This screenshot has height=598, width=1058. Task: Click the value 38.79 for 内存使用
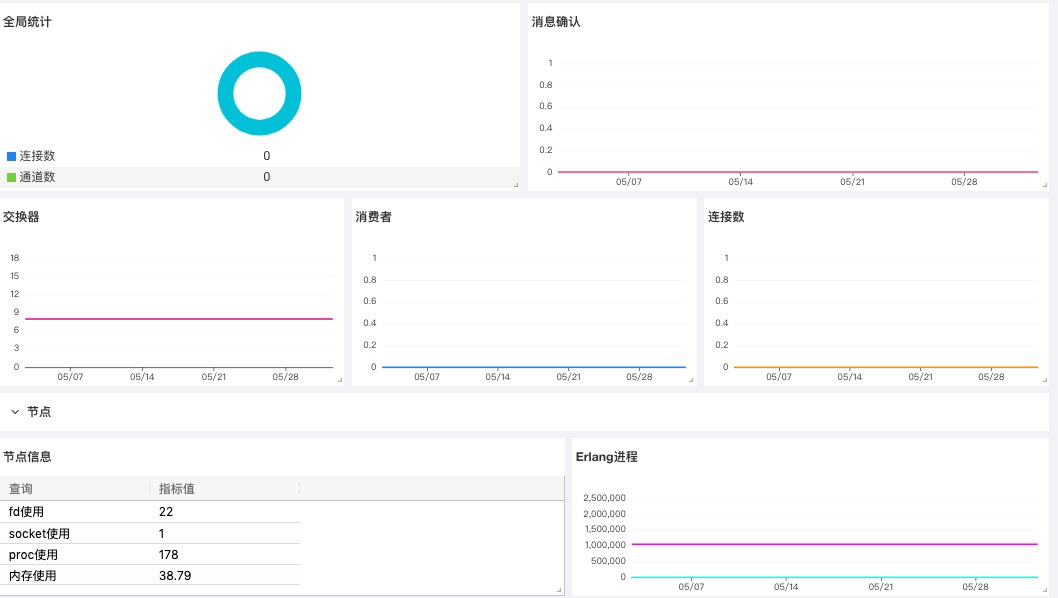(x=175, y=576)
